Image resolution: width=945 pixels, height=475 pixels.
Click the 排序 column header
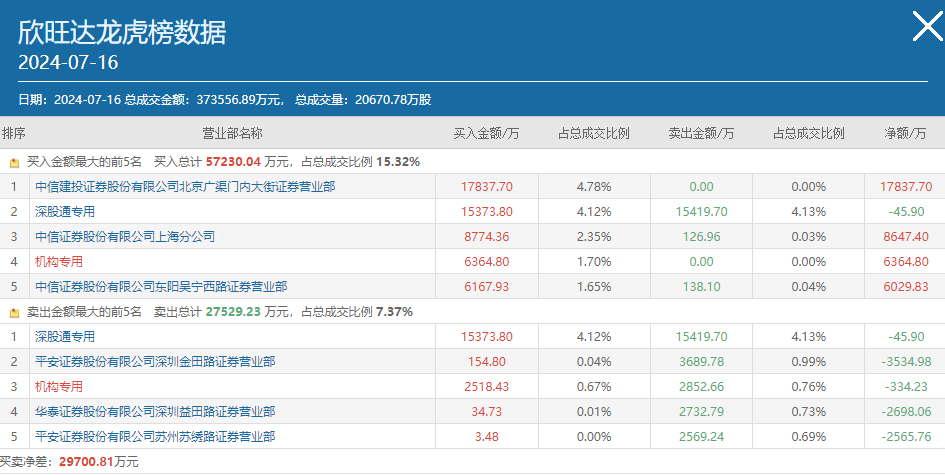(x=14, y=133)
